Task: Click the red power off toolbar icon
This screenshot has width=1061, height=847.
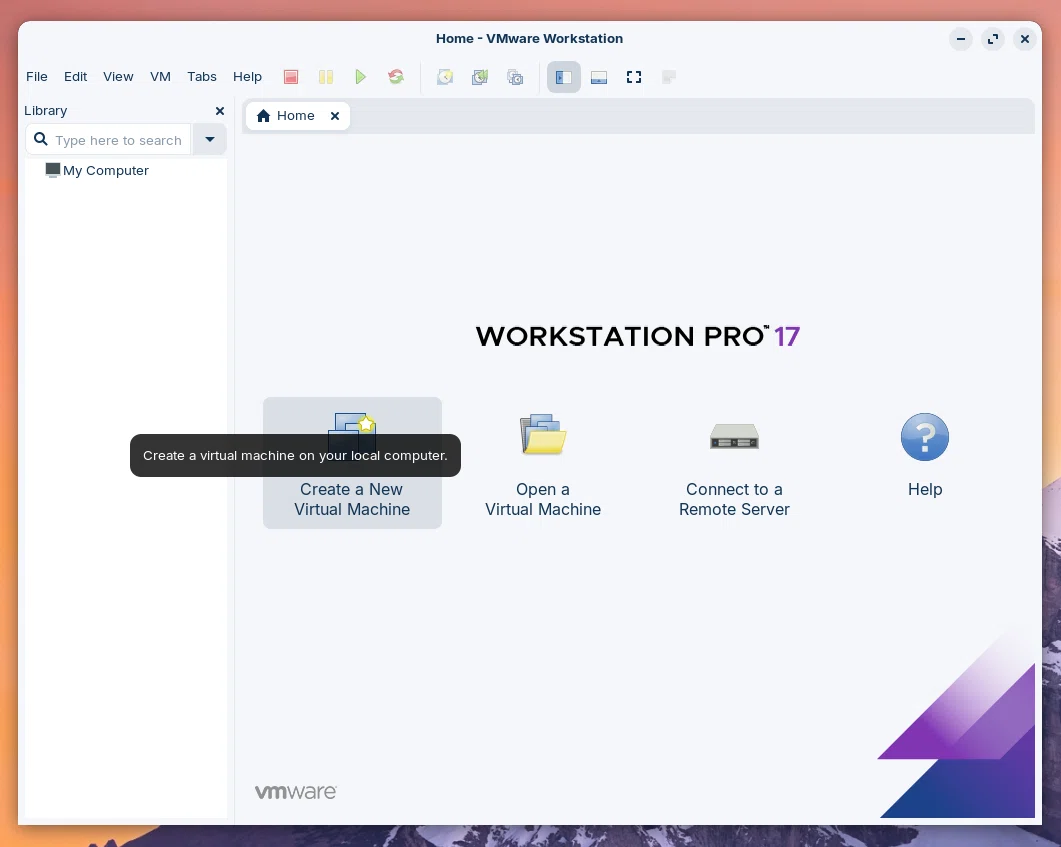Action: (291, 77)
